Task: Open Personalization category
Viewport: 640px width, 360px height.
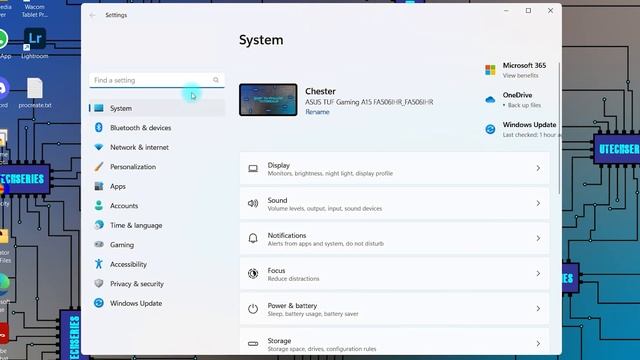Action: point(157,167)
